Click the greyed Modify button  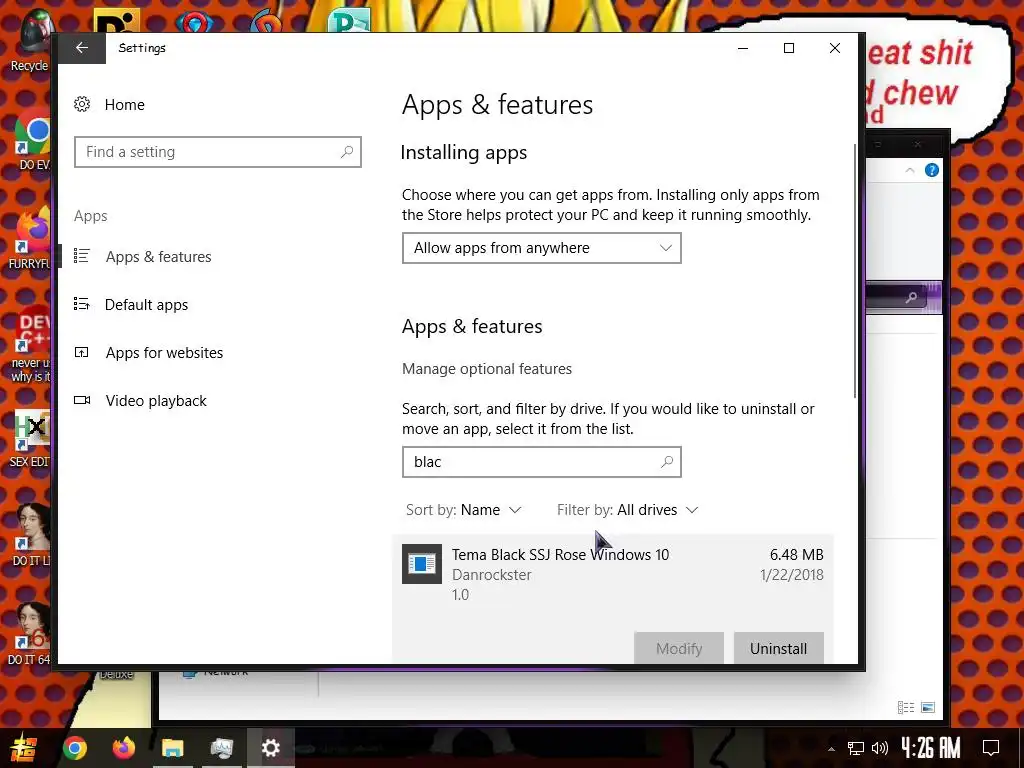tap(679, 648)
